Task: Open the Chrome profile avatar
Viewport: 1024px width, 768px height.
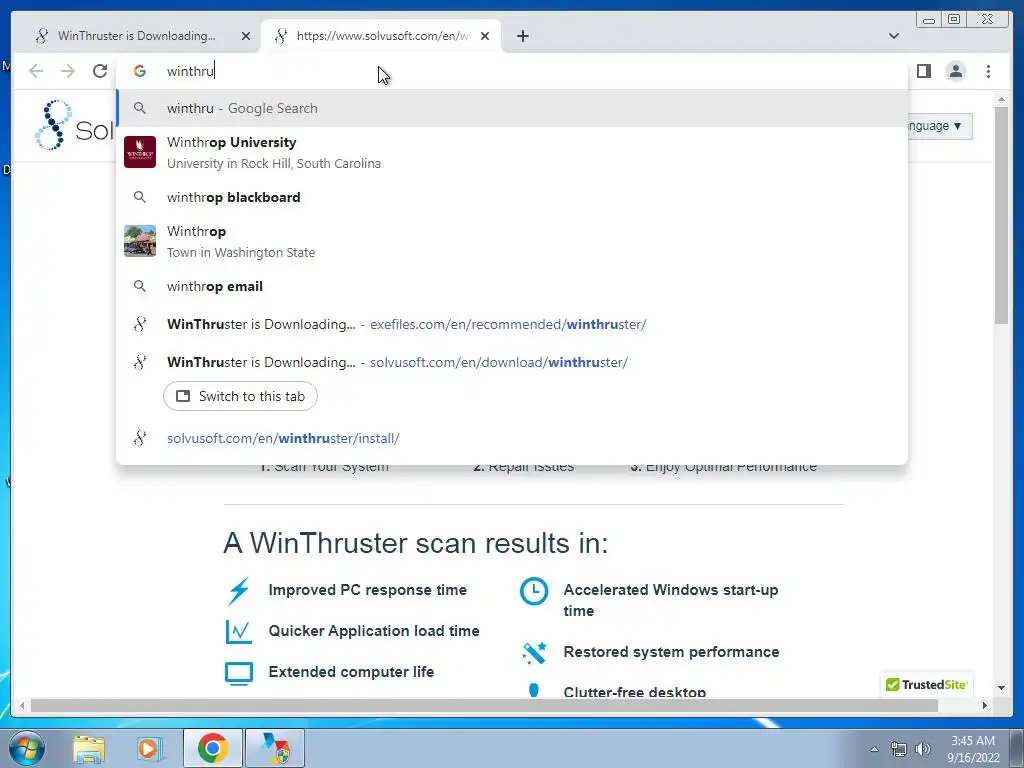Action: pos(955,71)
